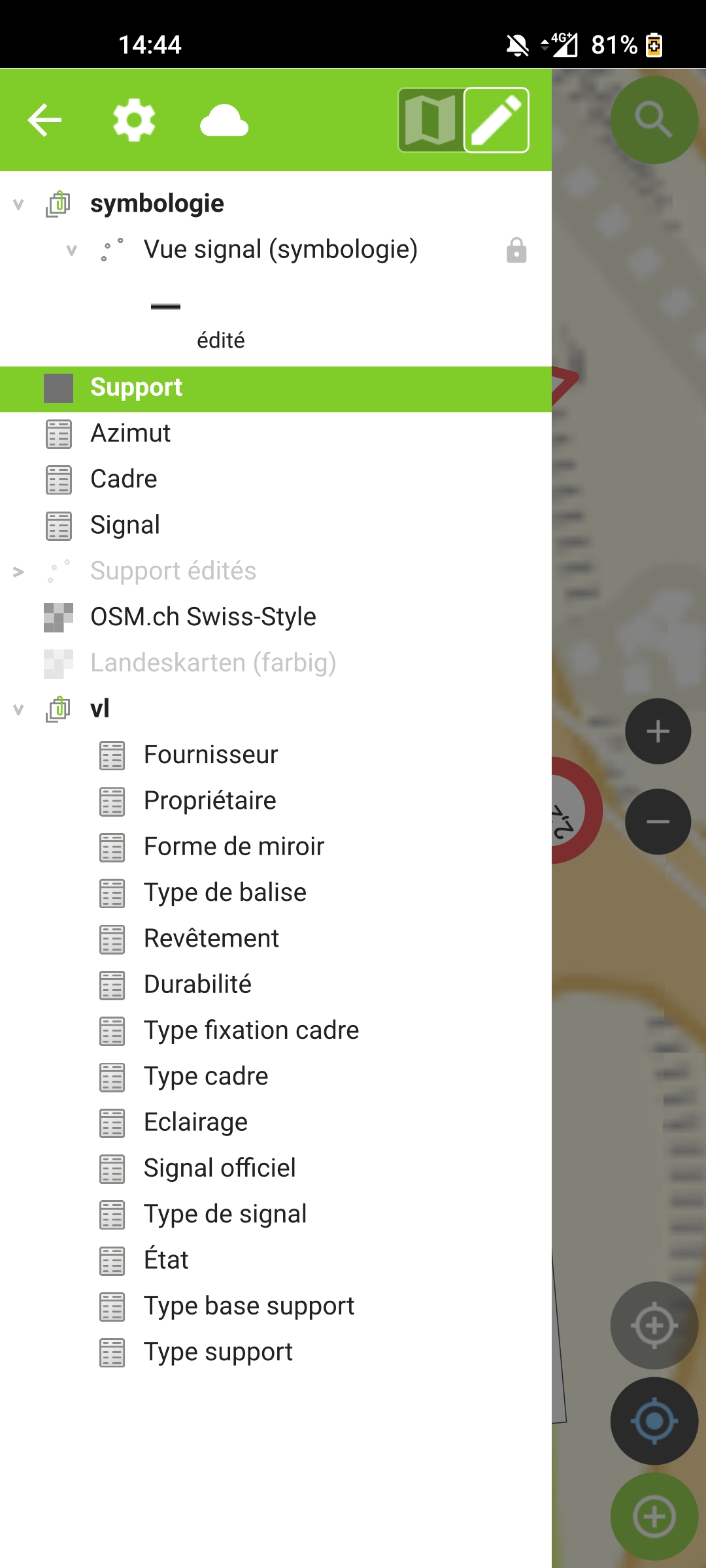
Task: Open settings with the gear icon
Action: tap(134, 120)
